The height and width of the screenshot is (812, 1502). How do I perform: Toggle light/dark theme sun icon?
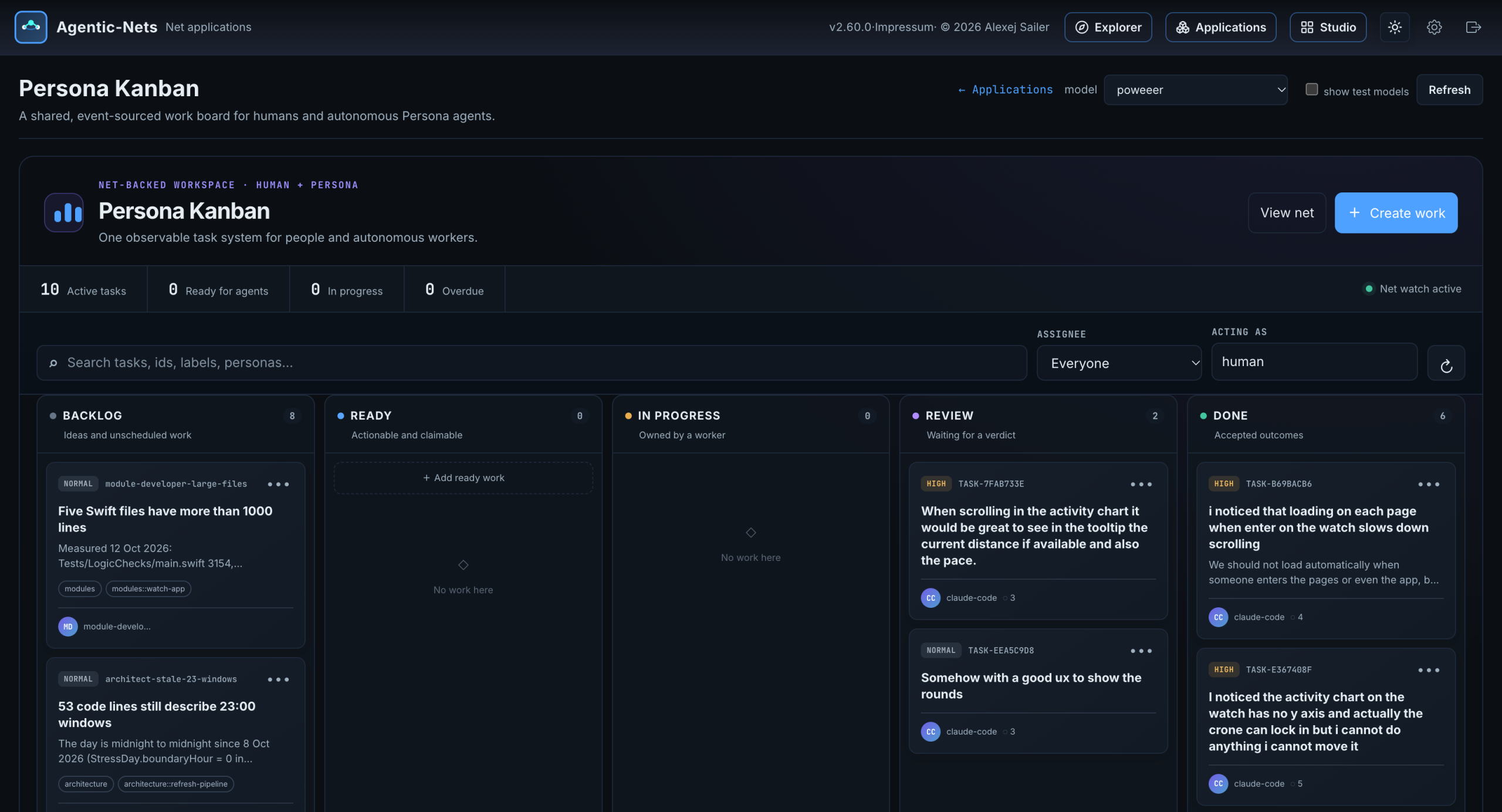click(1395, 27)
